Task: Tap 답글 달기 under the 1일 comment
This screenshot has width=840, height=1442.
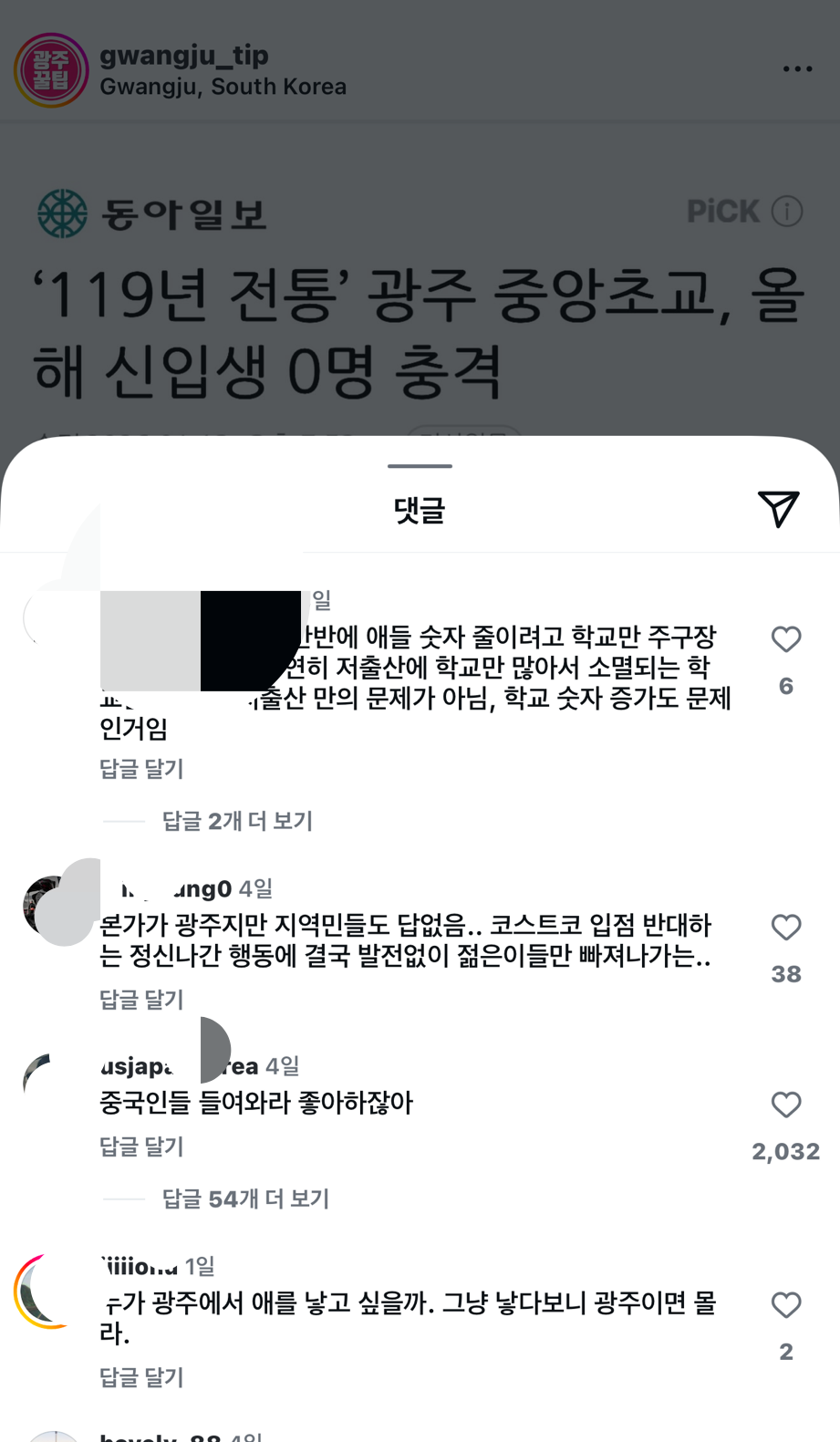Action: [141, 1377]
